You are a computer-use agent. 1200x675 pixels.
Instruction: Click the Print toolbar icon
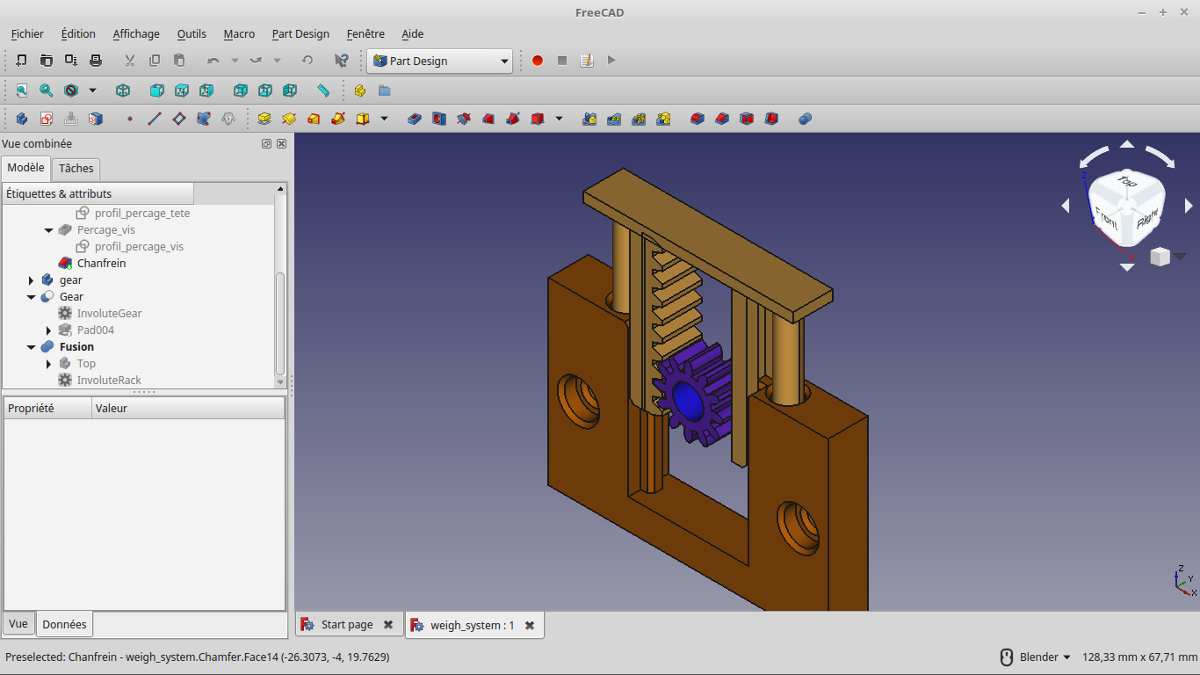click(96, 61)
